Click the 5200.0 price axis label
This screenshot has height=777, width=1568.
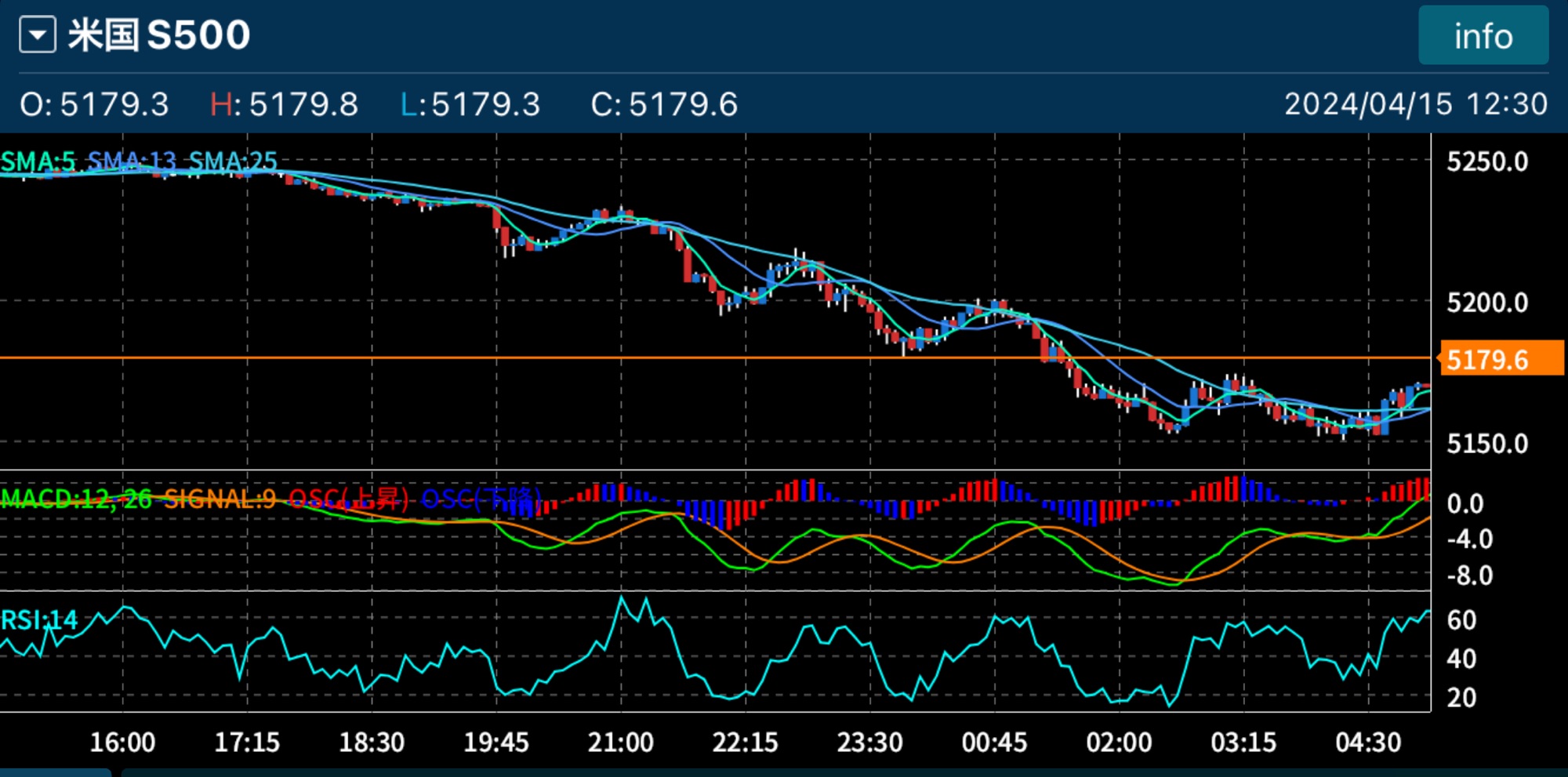(1487, 303)
